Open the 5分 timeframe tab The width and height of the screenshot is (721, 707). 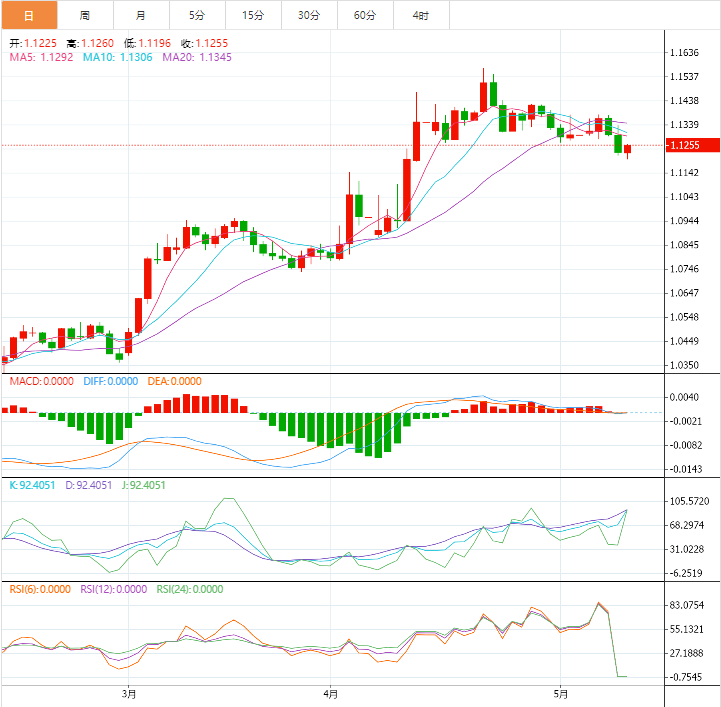coord(197,15)
